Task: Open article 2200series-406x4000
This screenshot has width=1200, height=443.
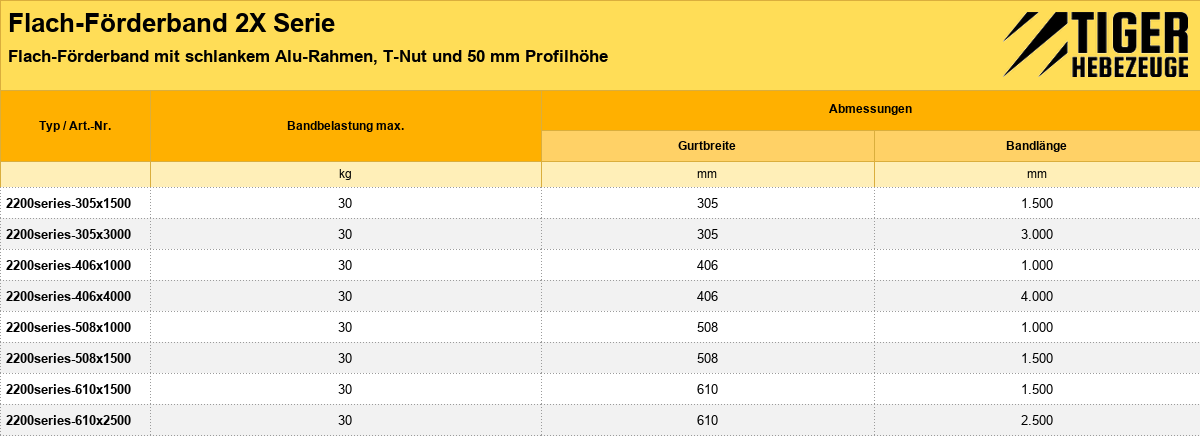Action: pyautogui.click(x=69, y=296)
